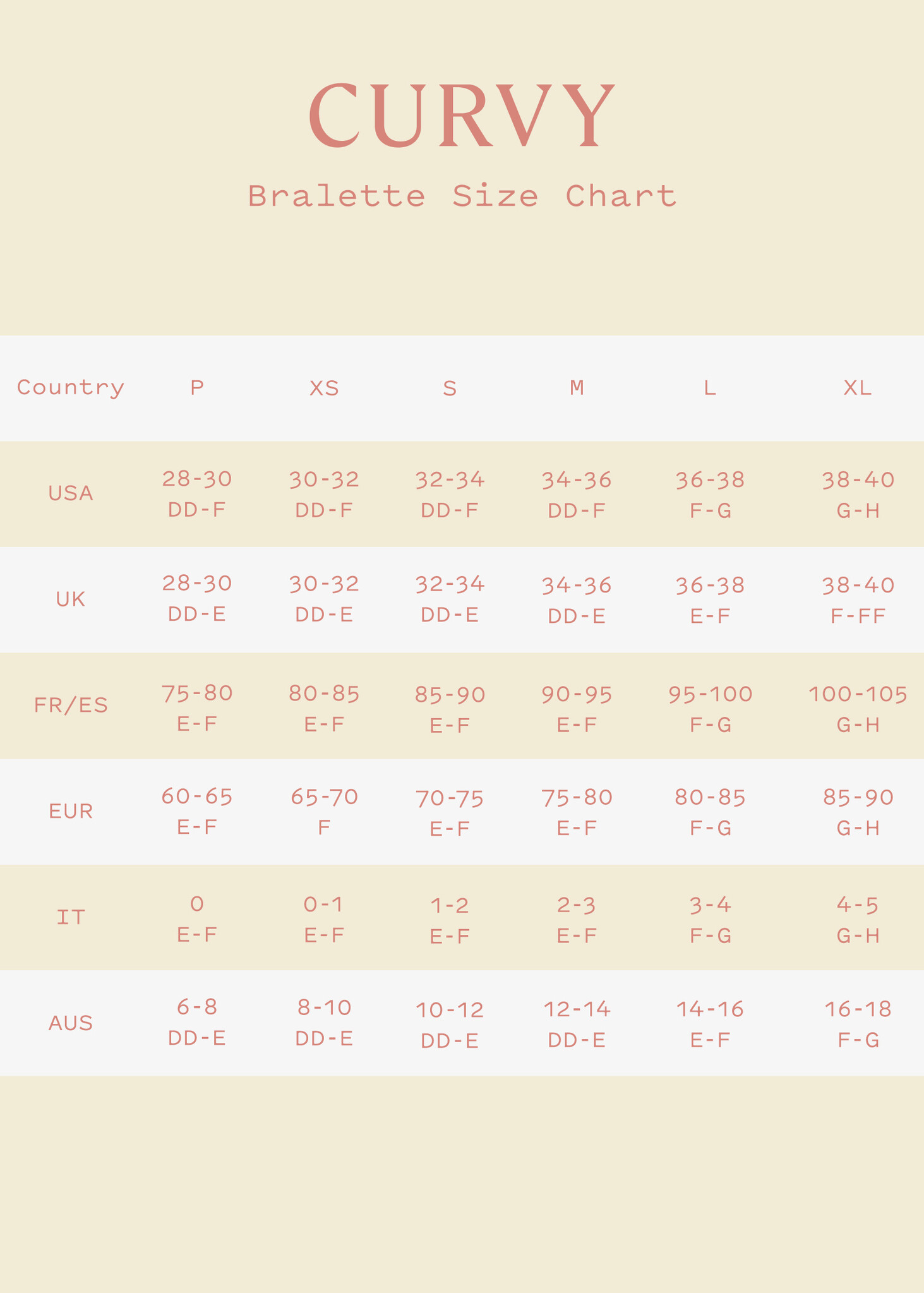Screen dimensions: 924x1293
Task: Select the EUR row label
Action: tap(70, 811)
